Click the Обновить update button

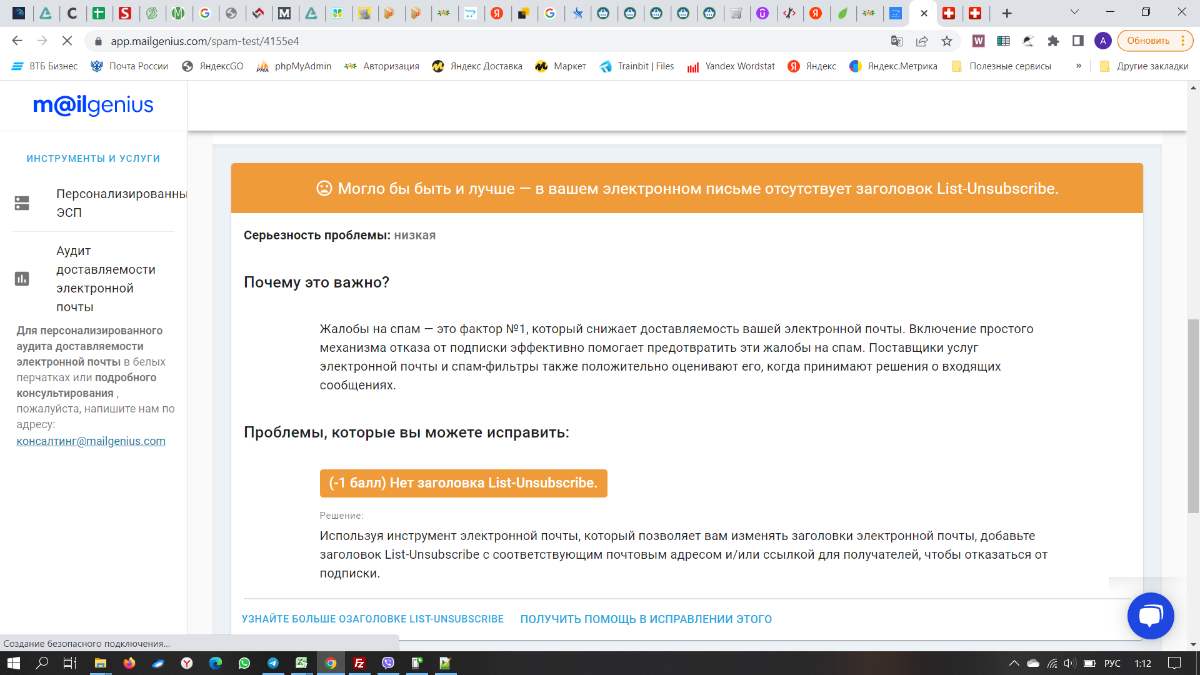tap(1150, 41)
